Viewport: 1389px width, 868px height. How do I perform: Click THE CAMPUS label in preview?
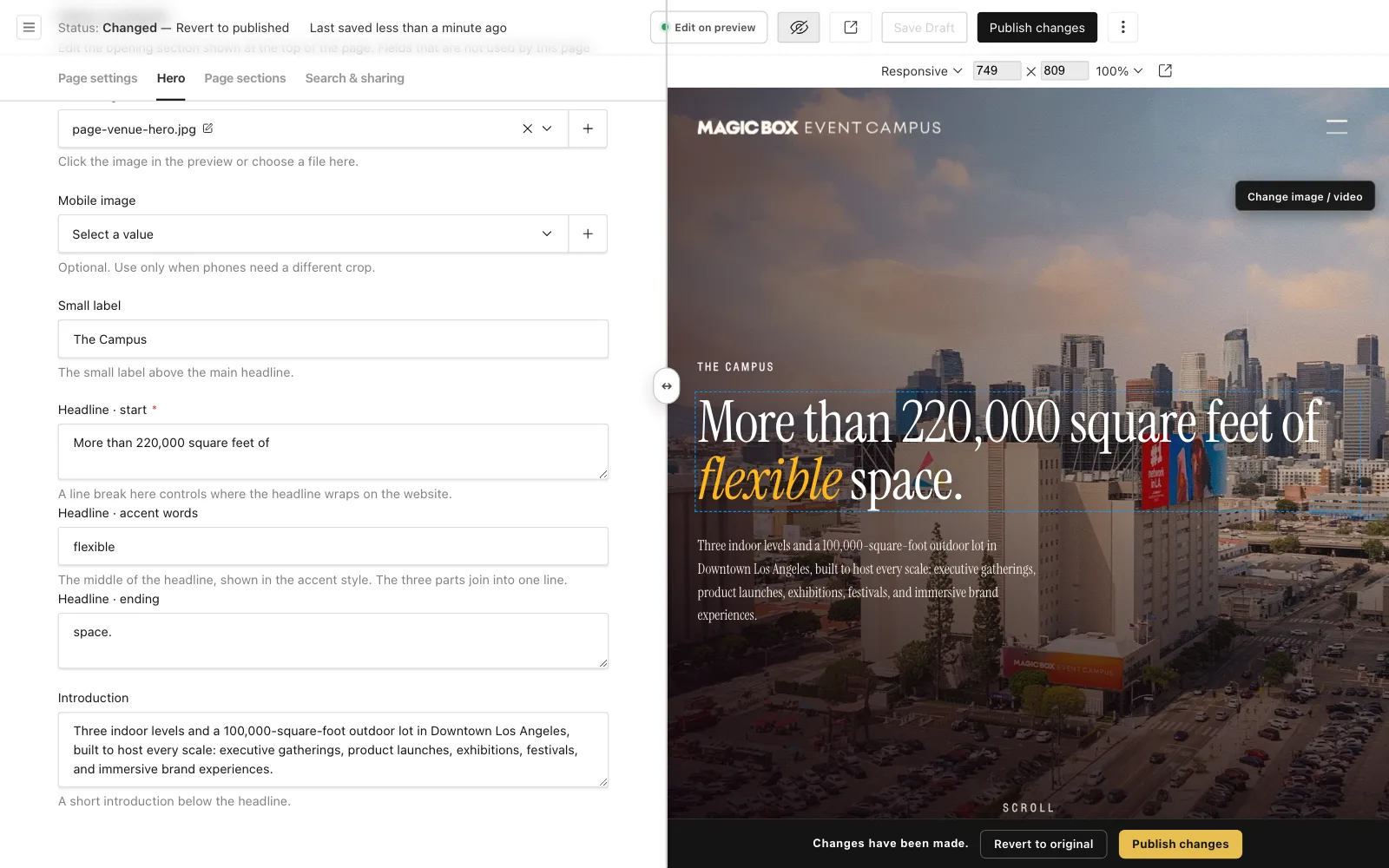(x=735, y=367)
